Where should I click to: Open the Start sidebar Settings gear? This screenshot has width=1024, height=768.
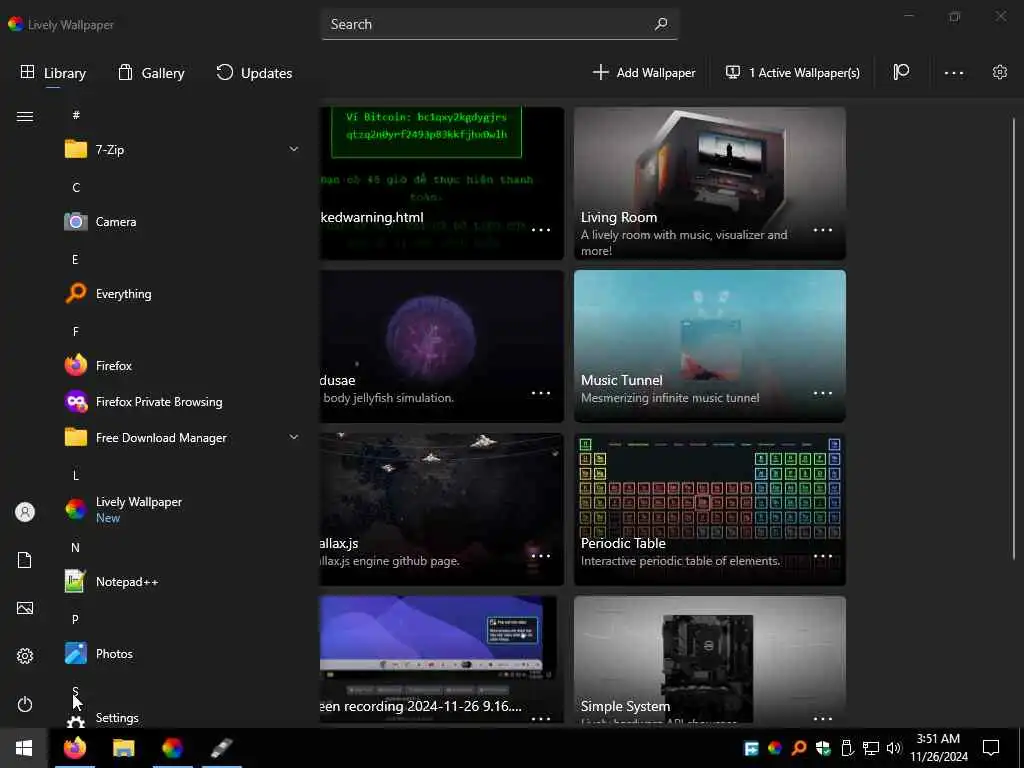click(x=25, y=656)
